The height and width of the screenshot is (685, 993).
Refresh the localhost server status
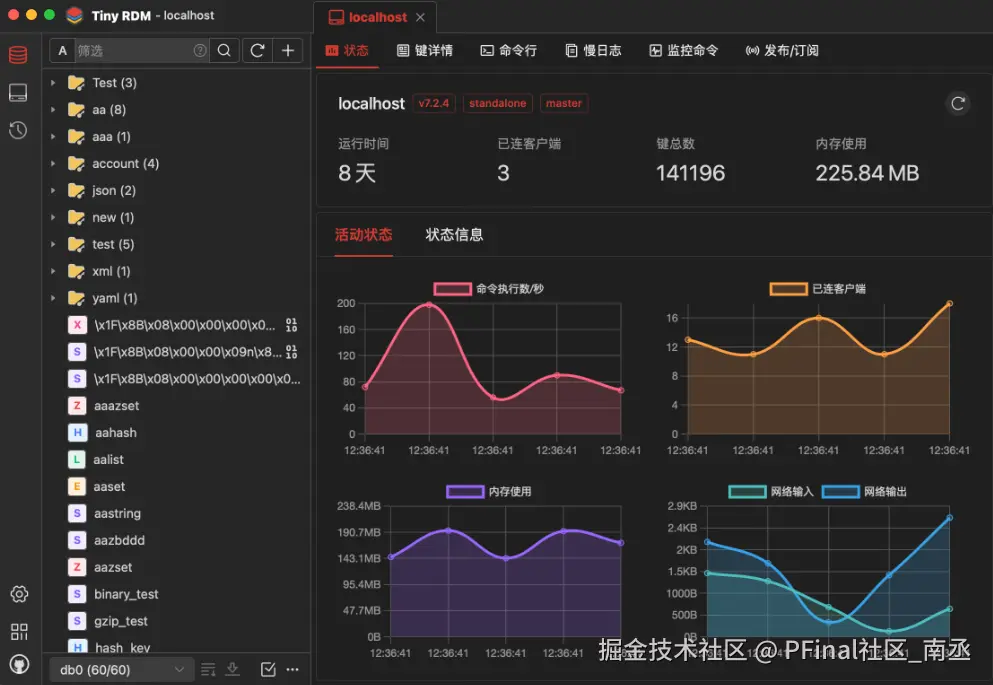958,103
